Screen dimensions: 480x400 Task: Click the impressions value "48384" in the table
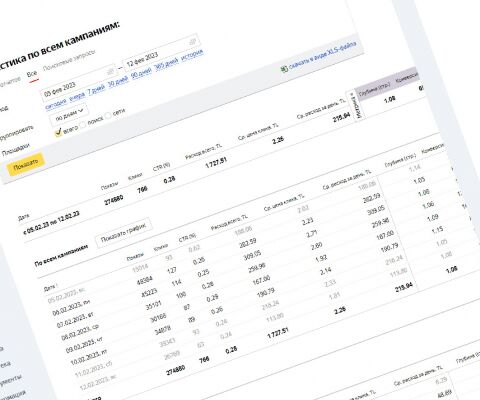(145, 280)
